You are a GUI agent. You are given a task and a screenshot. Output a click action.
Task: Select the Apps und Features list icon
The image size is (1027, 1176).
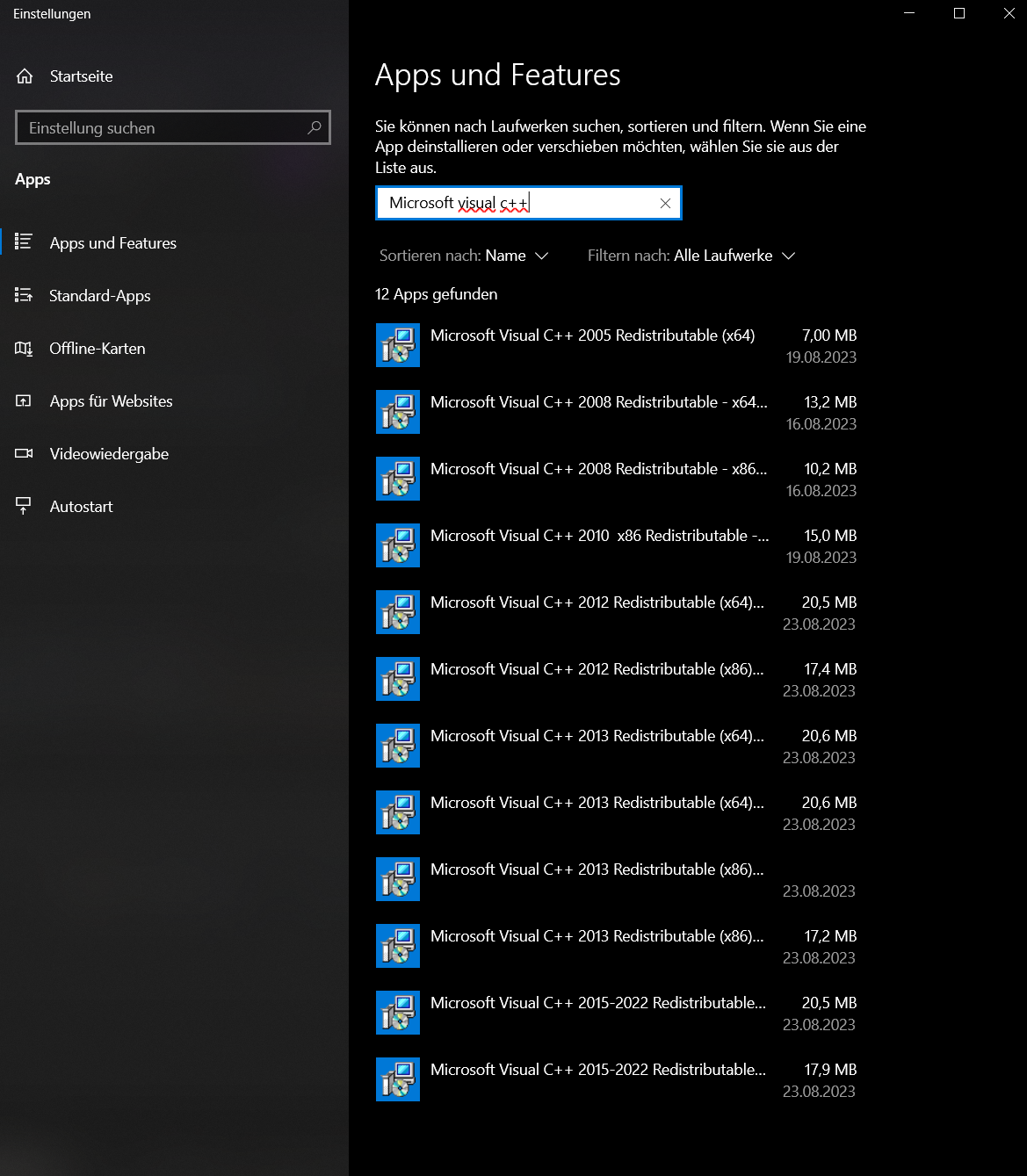[24, 242]
